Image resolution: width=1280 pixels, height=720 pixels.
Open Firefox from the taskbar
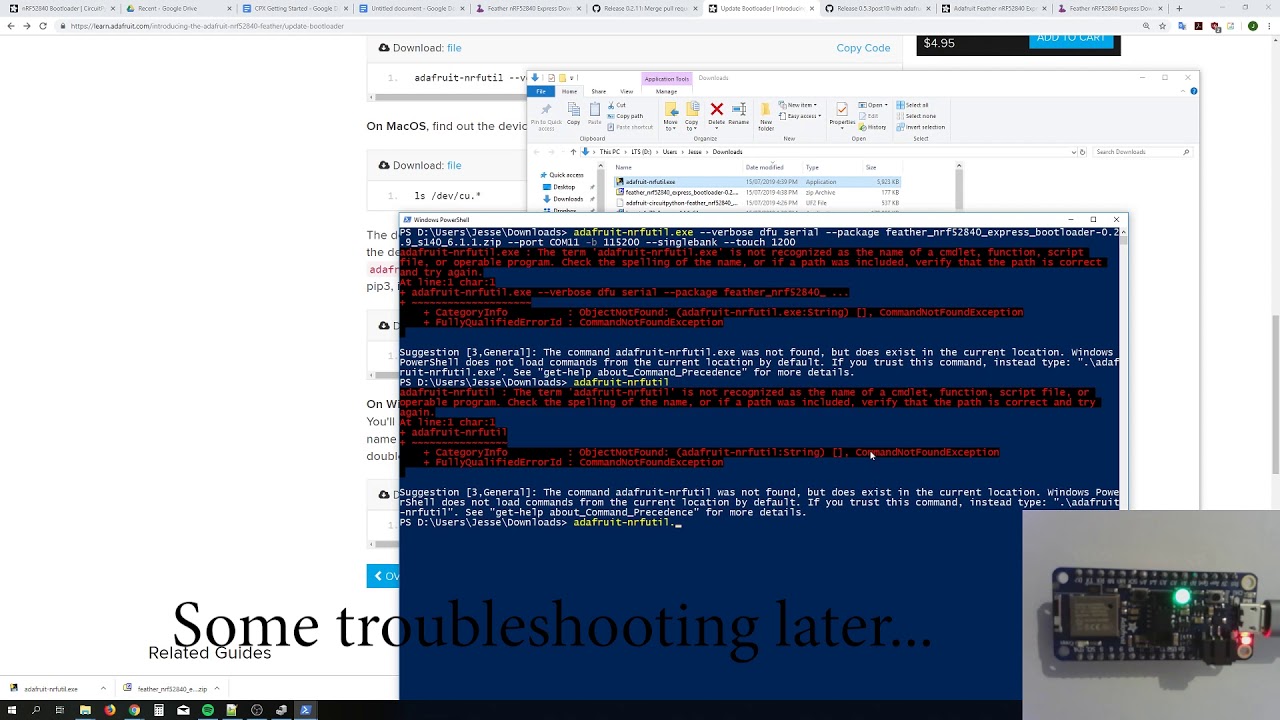point(110,710)
